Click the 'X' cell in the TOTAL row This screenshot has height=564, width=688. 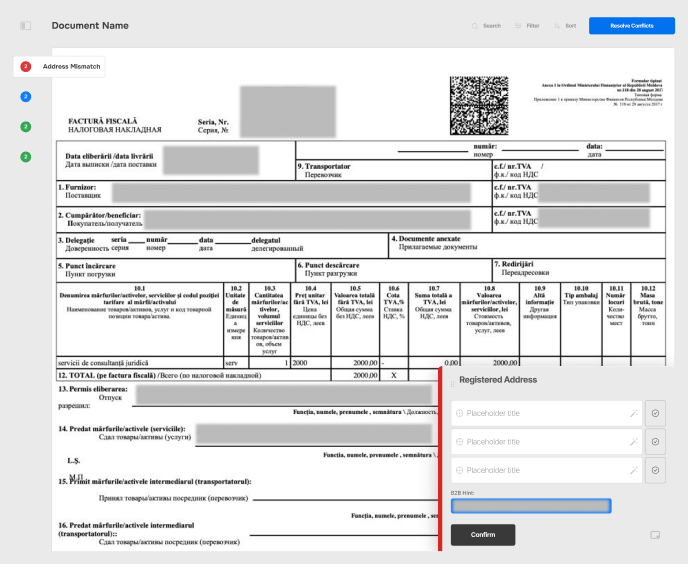click(x=394, y=375)
